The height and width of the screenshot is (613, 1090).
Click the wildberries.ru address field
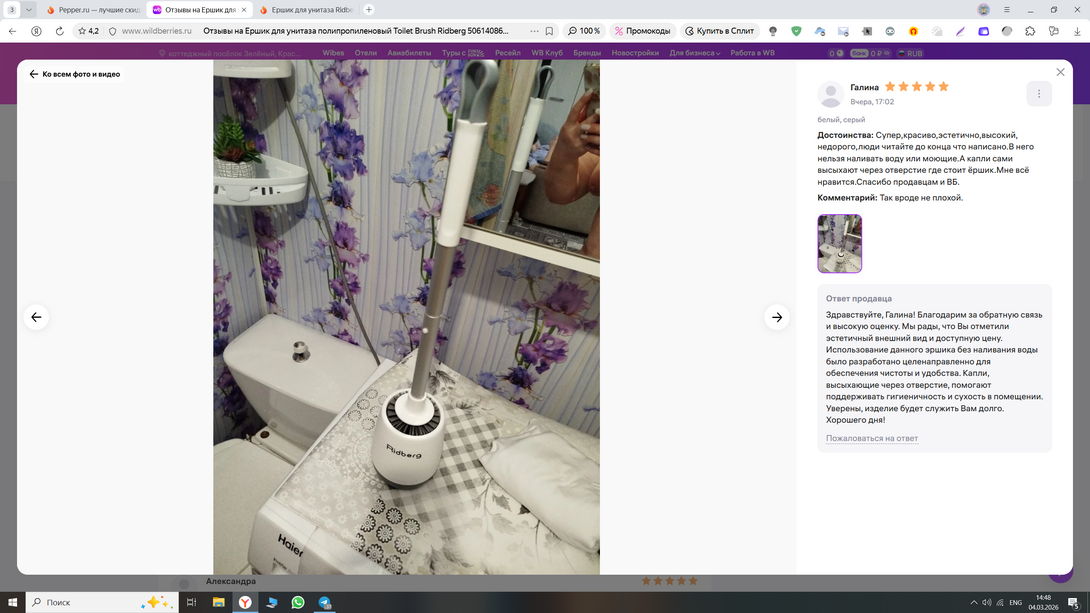(157, 31)
